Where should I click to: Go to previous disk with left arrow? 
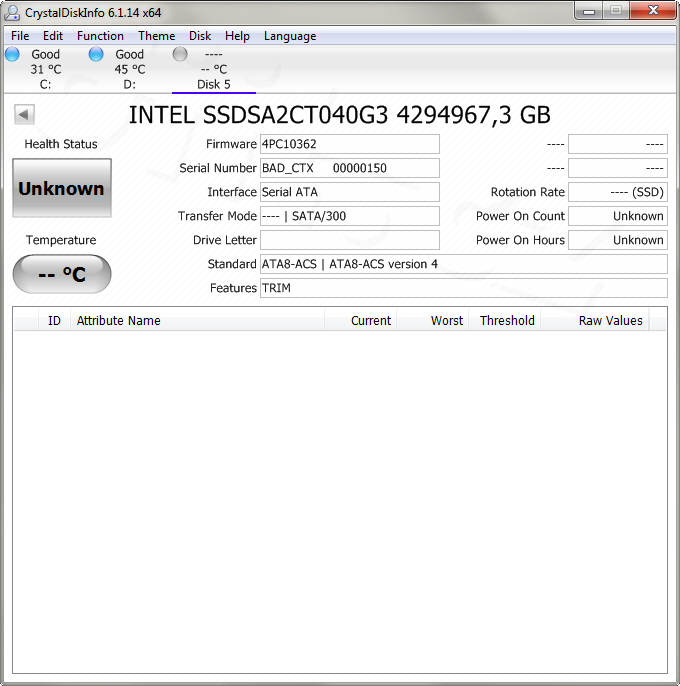(x=24, y=115)
